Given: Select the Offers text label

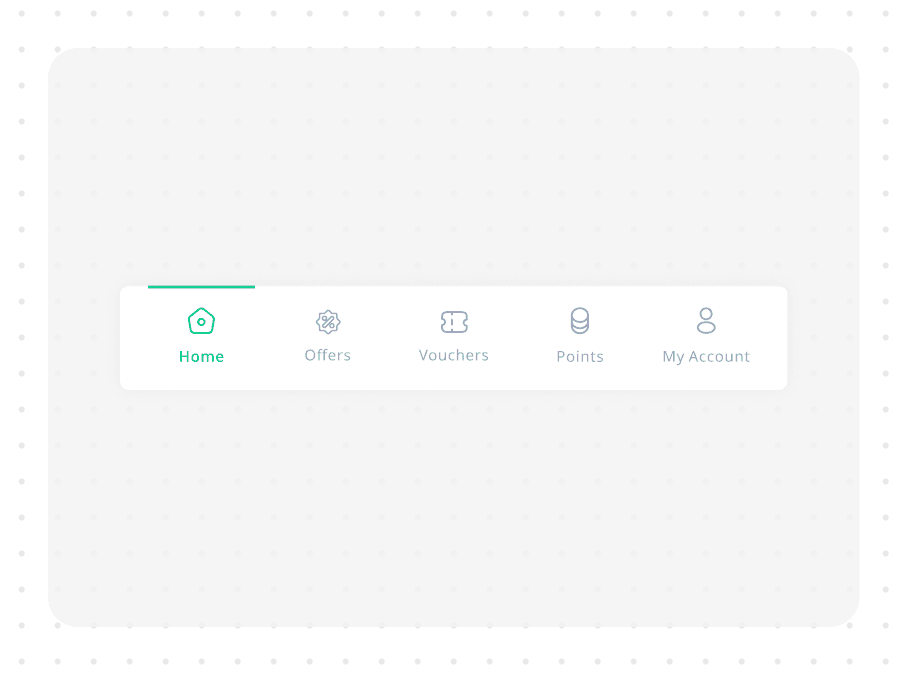Looking at the screenshot, I should coord(328,355).
